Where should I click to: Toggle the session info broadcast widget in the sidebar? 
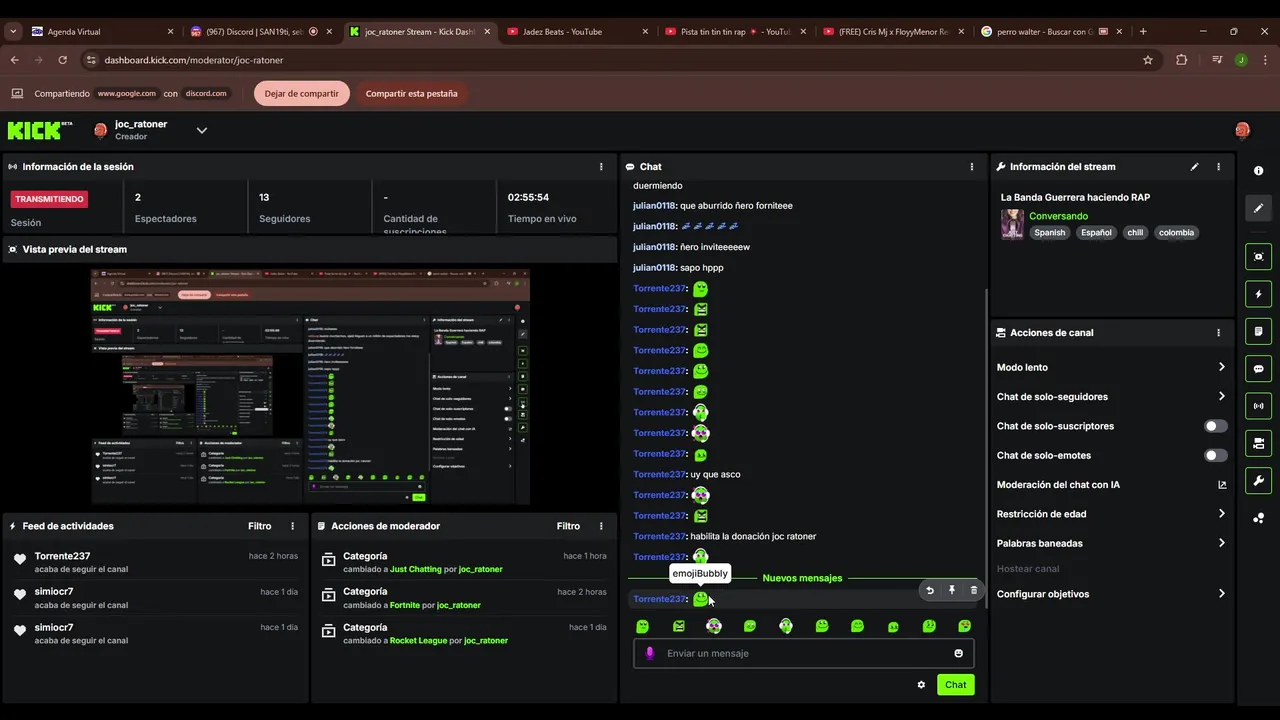click(x=1258, y=406)
